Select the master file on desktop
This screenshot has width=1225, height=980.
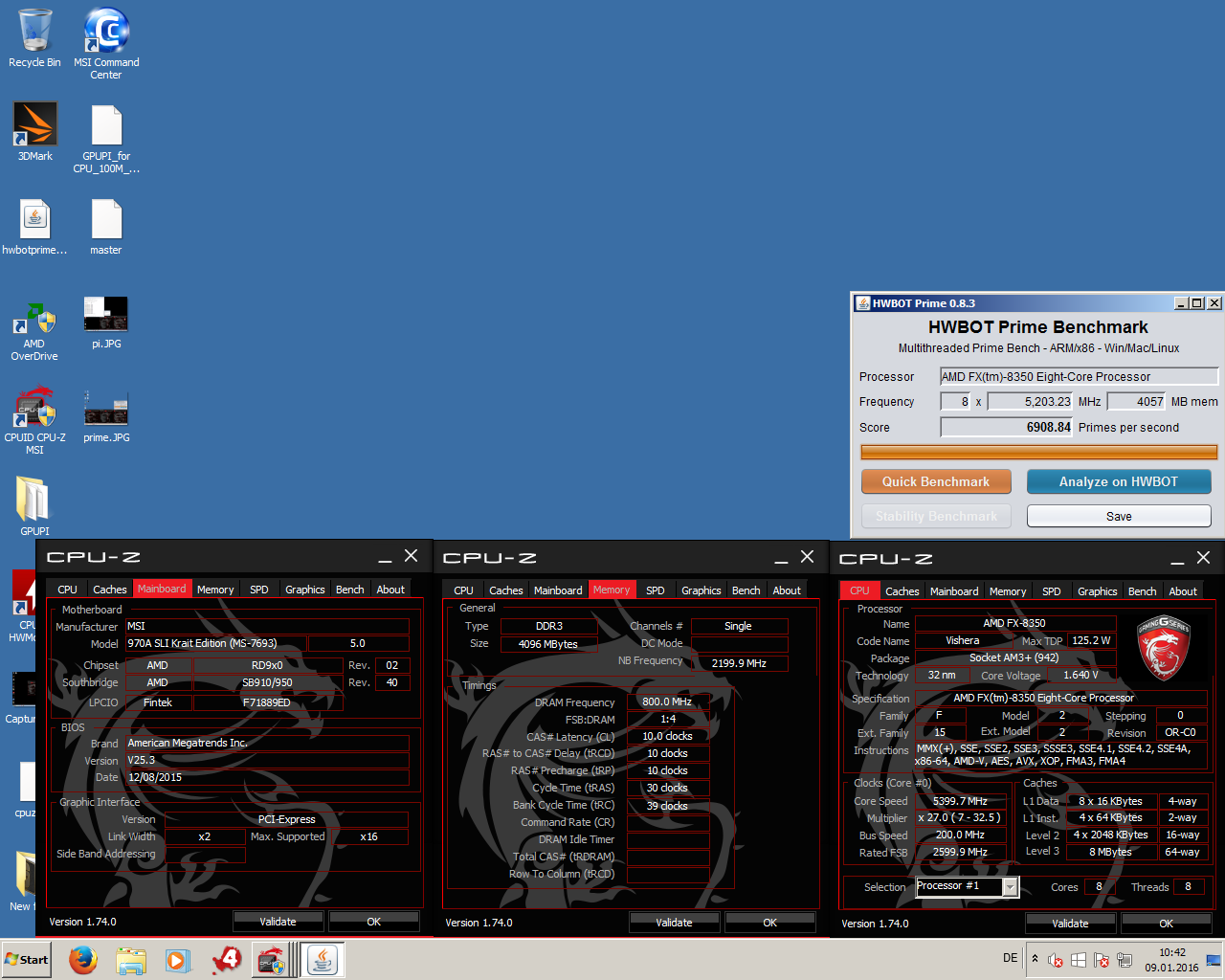coord(106,227)
